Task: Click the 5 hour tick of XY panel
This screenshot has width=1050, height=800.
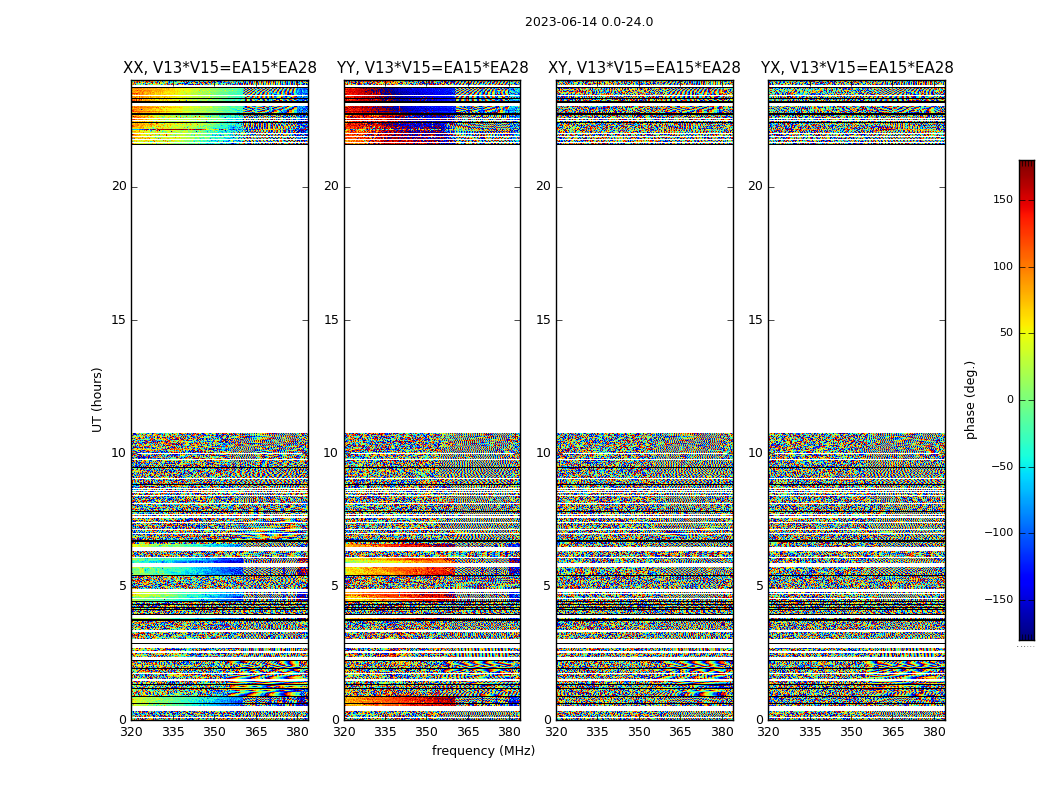Action: point(547,586)
